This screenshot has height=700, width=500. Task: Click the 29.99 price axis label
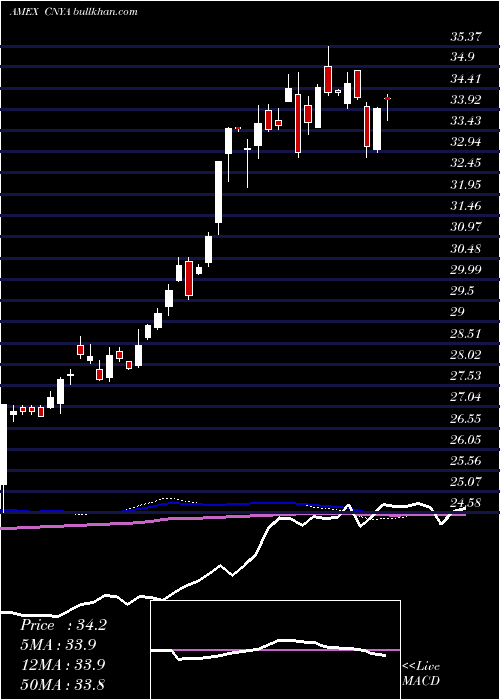[x=466, y=269]
